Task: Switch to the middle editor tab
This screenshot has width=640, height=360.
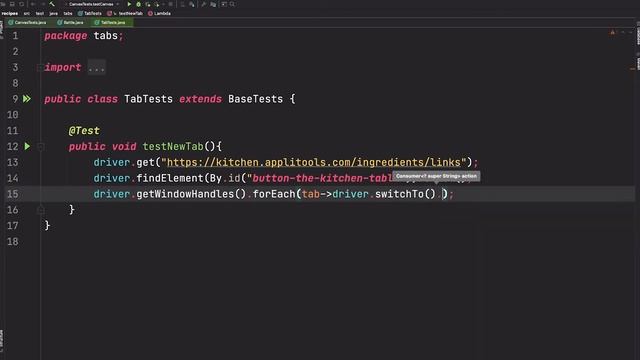Action: click(71, 22)
